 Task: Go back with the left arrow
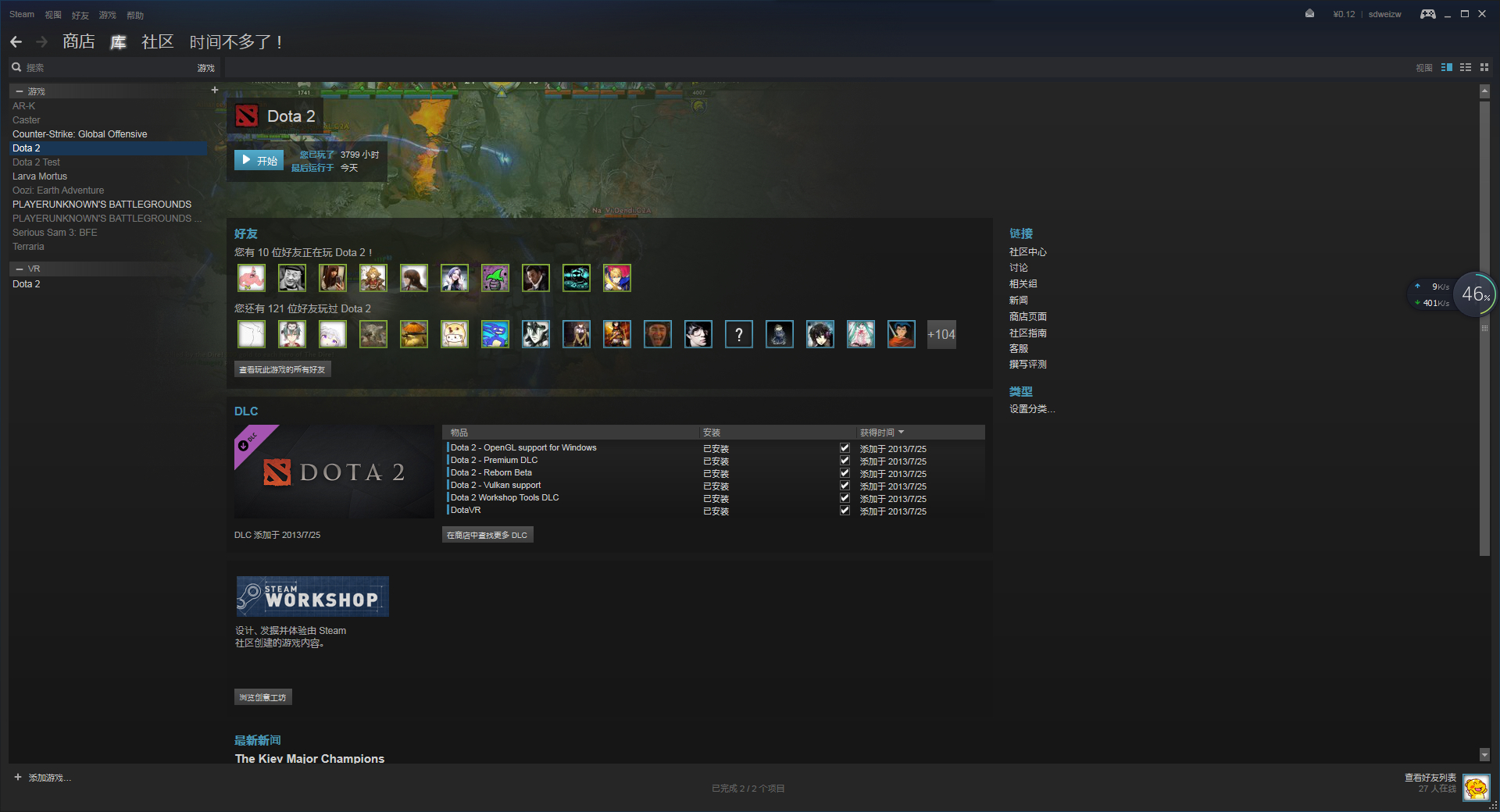pyautogui.click(x=16, y=42)
